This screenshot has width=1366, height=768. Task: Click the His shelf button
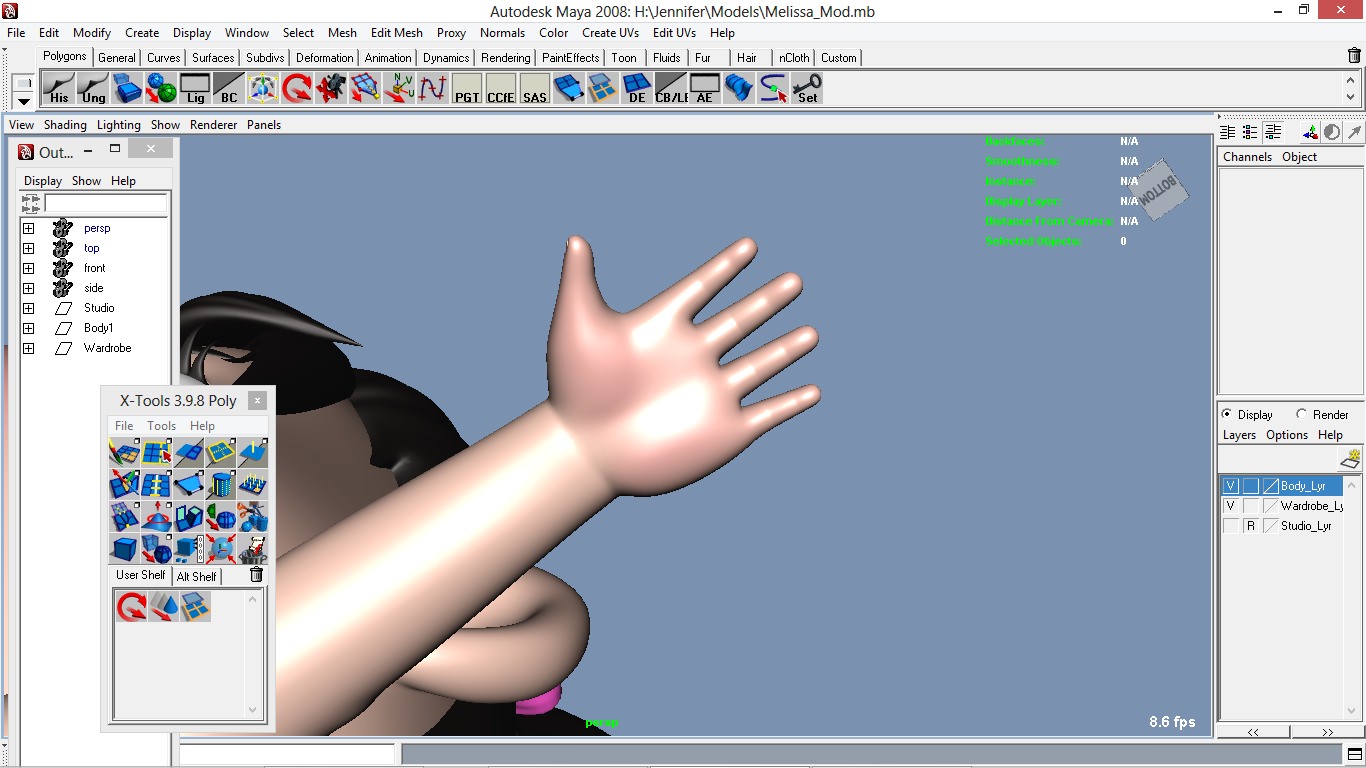tap(59, 89)
